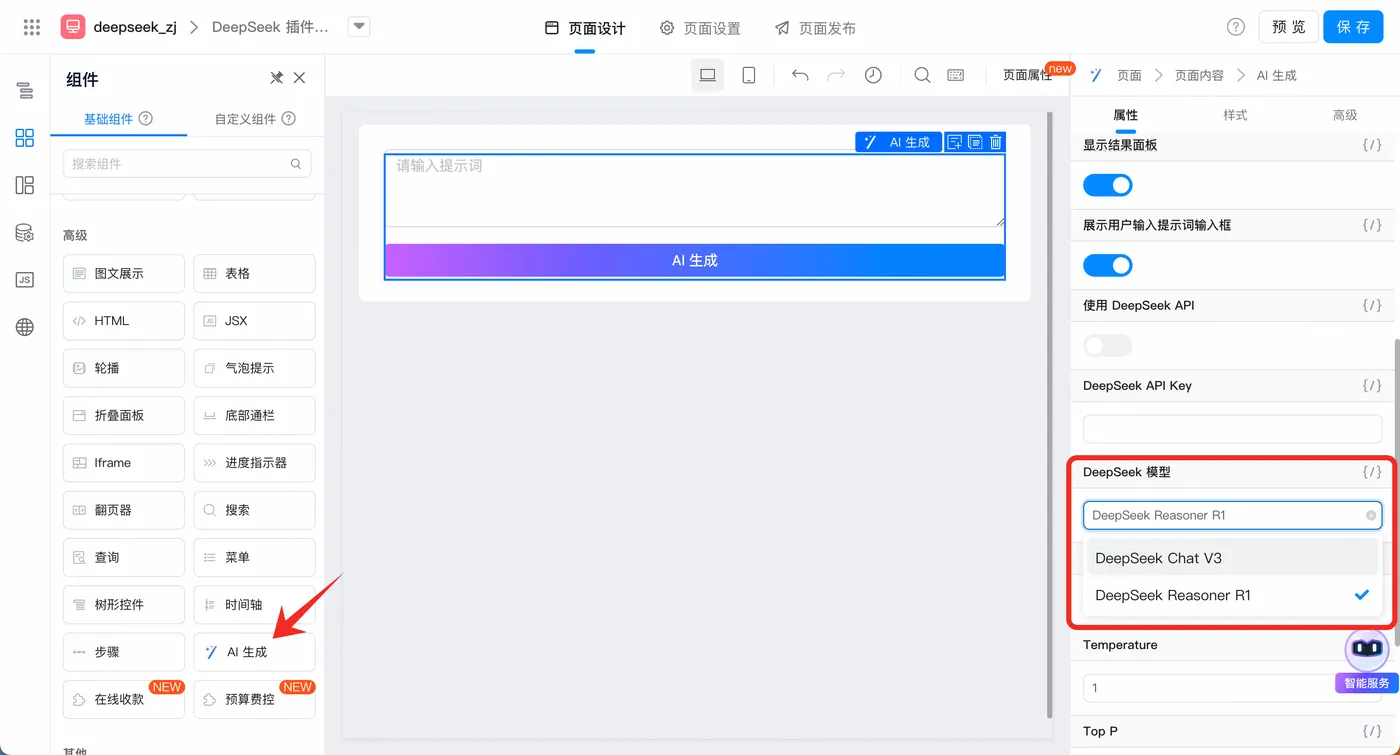Clear the selected DeepSeek model value
Image resolution: width=1400 pixels, height=755 pixels.
(x=1371, y=516)
